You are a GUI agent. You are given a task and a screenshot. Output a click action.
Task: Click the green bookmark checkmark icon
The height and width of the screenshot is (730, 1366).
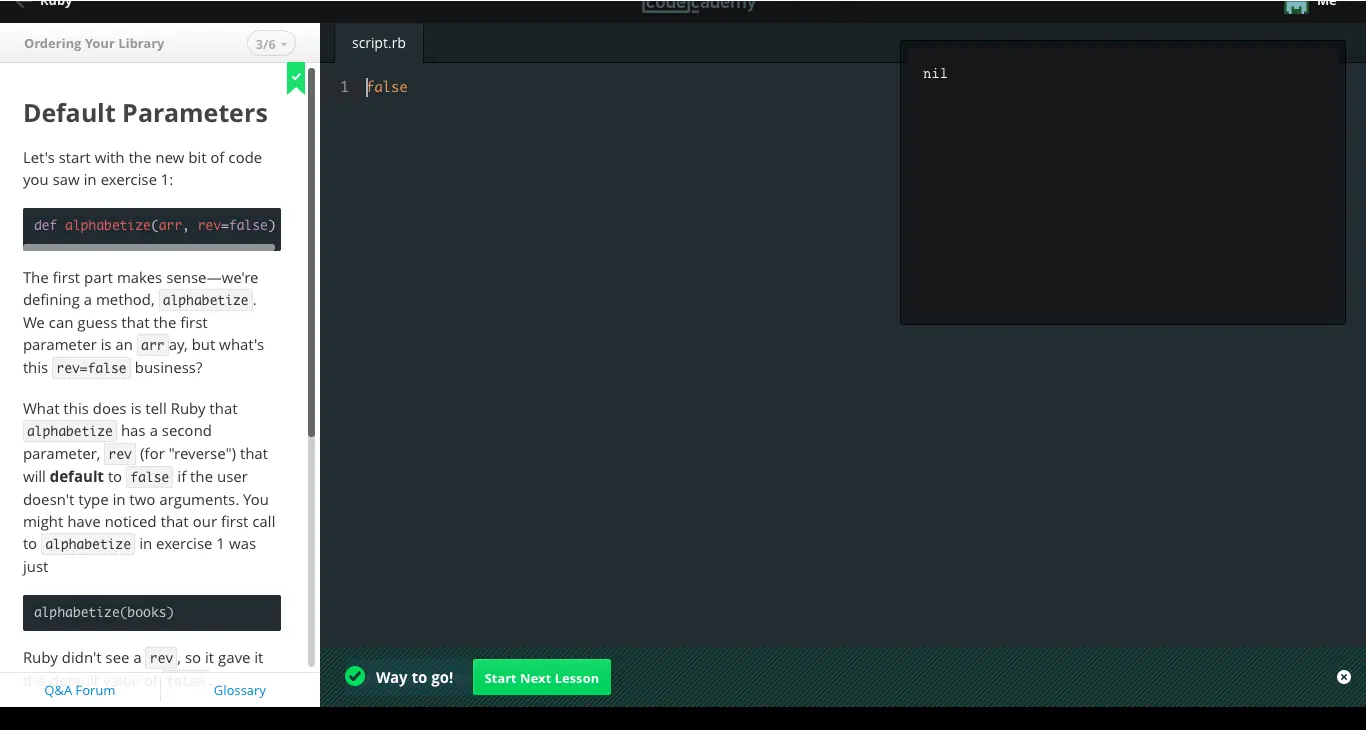click(296, 77)
